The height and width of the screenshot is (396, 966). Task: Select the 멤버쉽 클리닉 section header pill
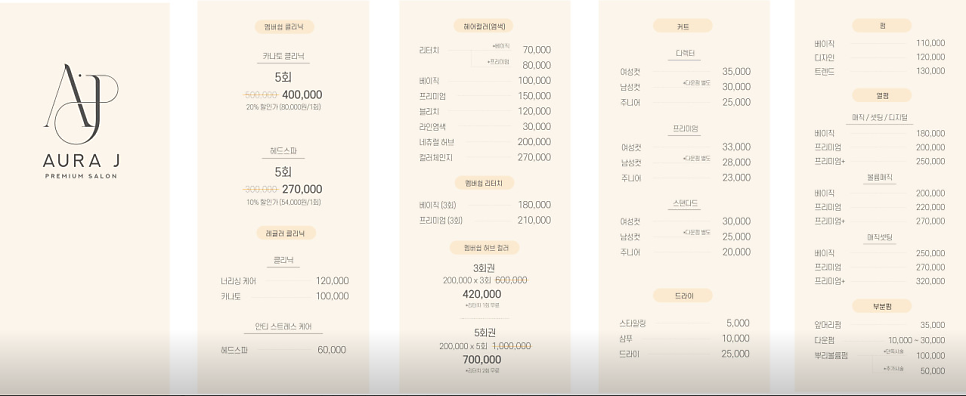(x=285, y=26)
